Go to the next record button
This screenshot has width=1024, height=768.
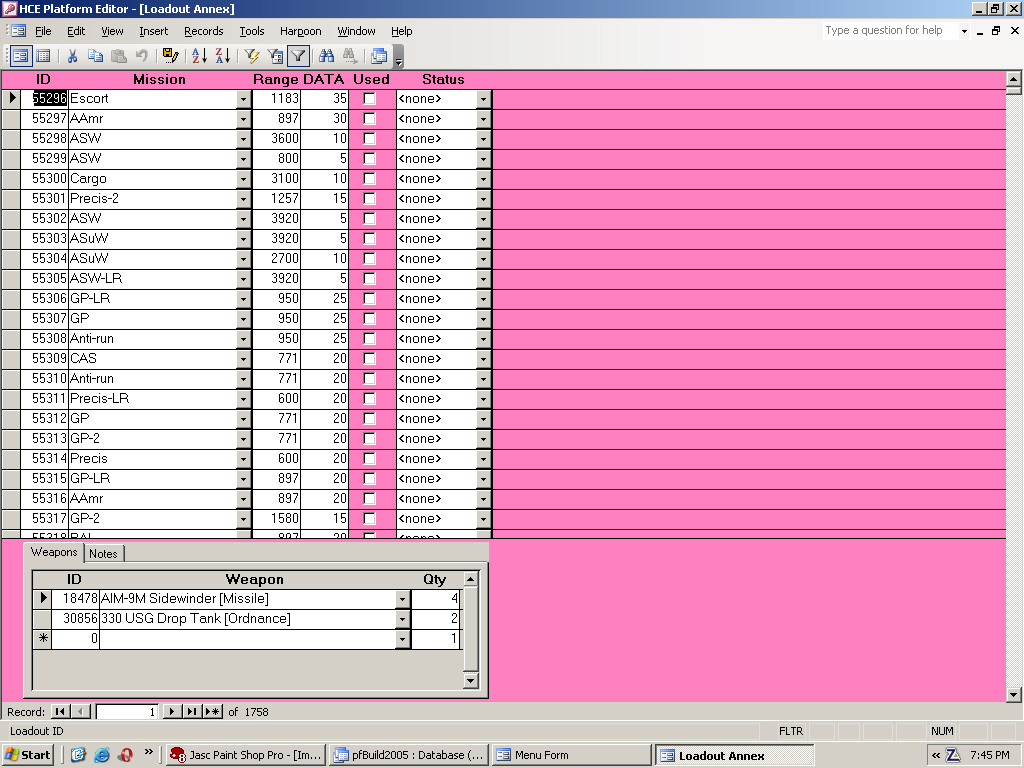171,712
